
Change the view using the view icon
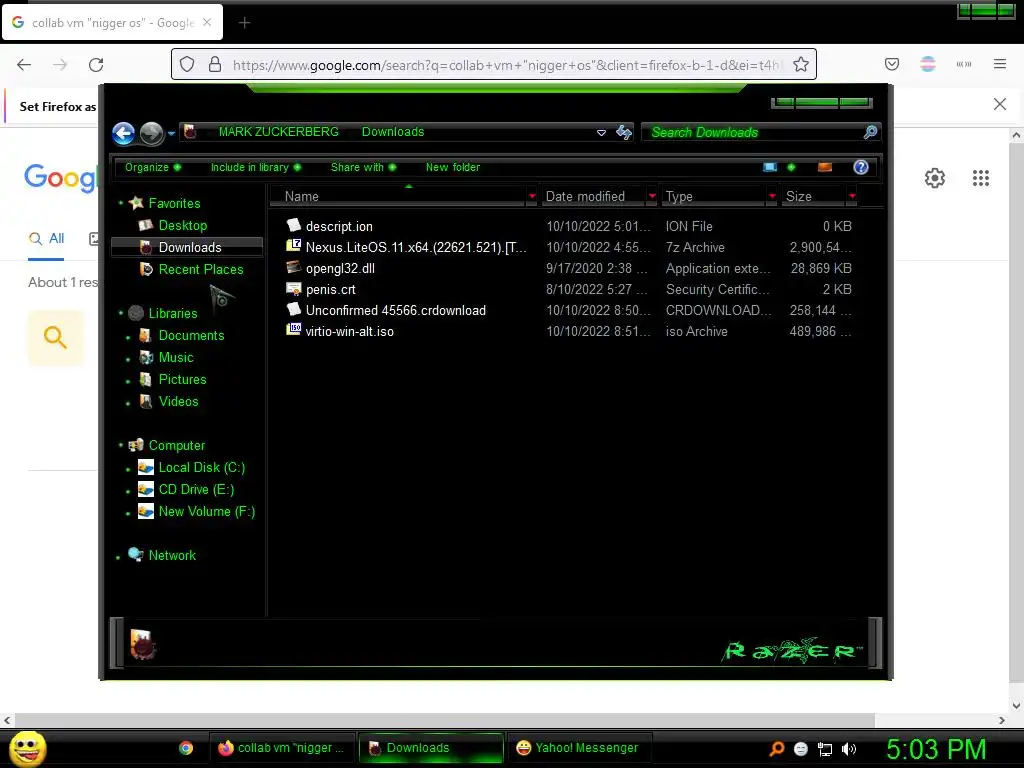[x=770, y=167]
